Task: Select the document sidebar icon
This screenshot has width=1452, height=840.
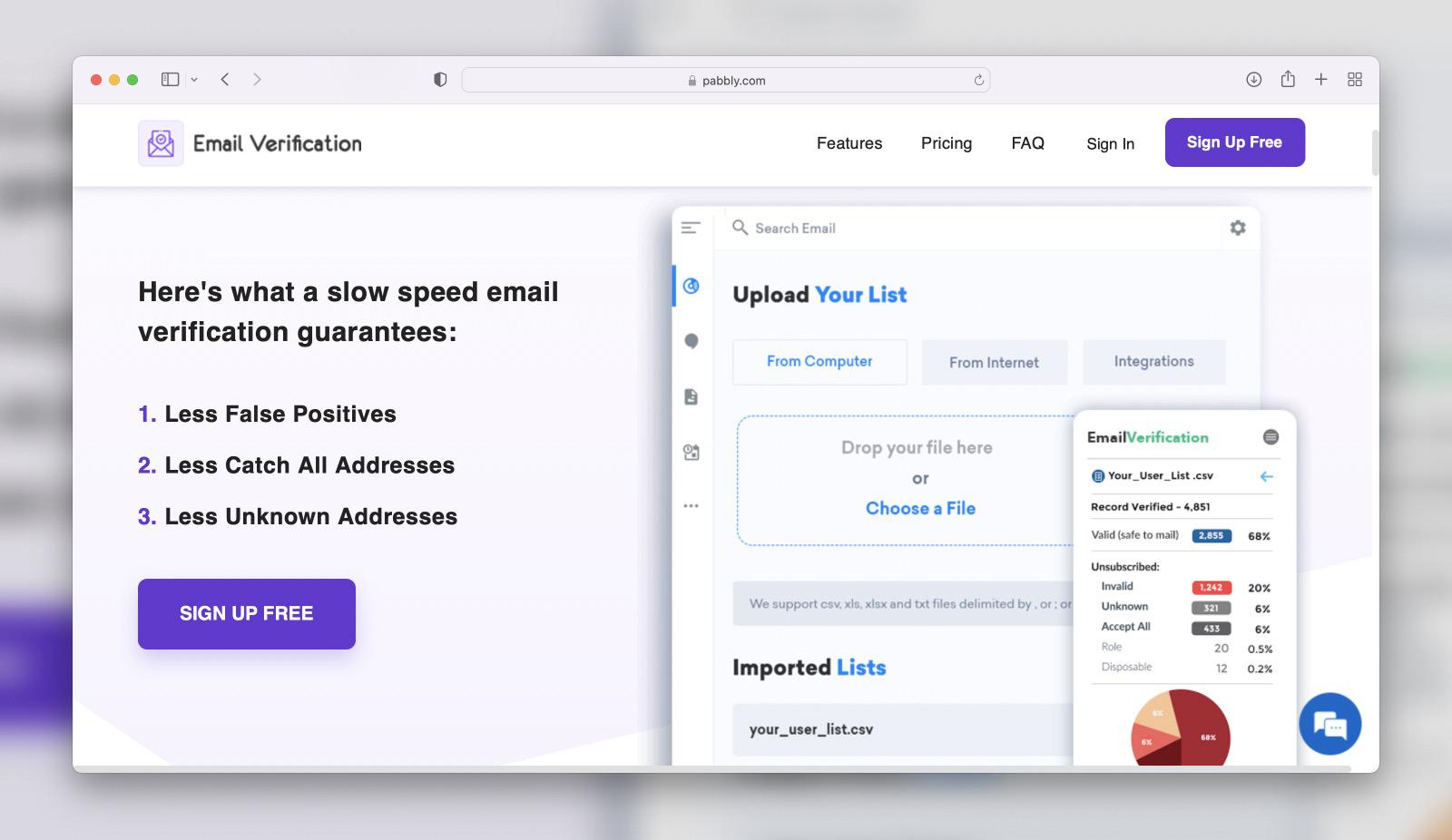Action: tap(692, 396)
